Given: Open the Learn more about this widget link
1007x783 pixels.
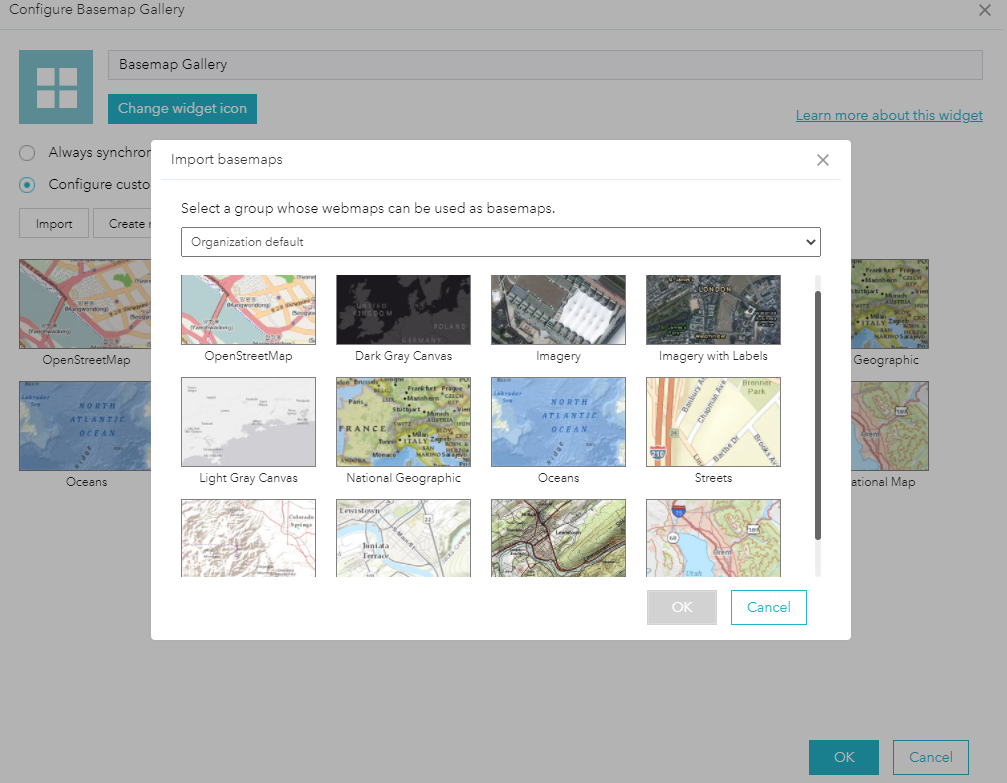Looking at the screenshot, I should tap(889, 115).
